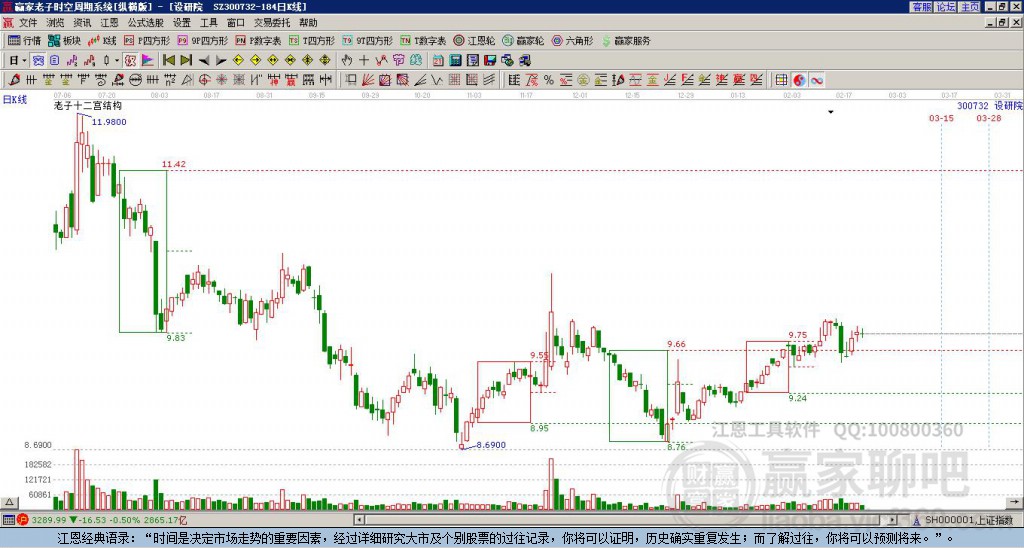
Task: Select the red pencil drawing tool
Action: (x=14, y=80)
